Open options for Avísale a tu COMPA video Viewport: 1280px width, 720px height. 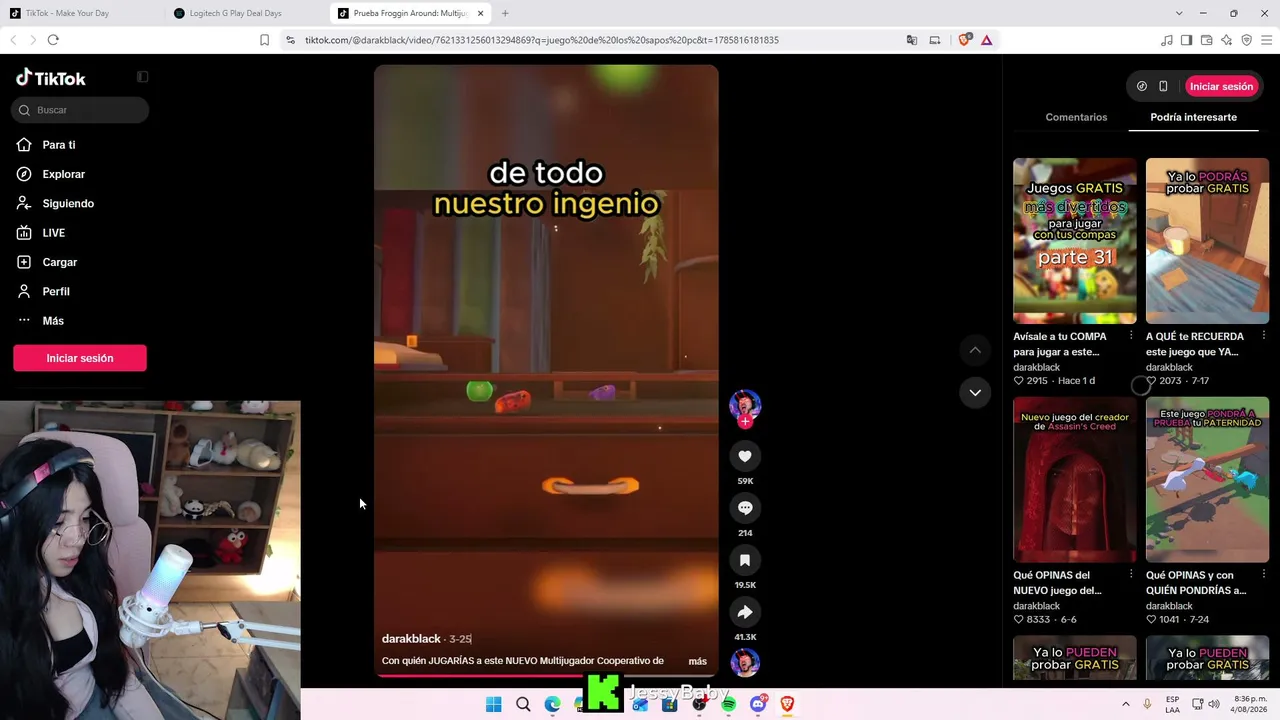1131,336
